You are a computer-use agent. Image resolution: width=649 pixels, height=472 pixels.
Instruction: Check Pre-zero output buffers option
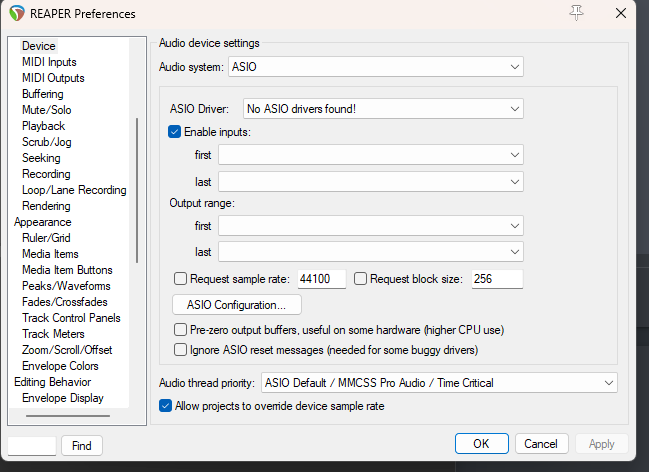click(x=181, y=329)
